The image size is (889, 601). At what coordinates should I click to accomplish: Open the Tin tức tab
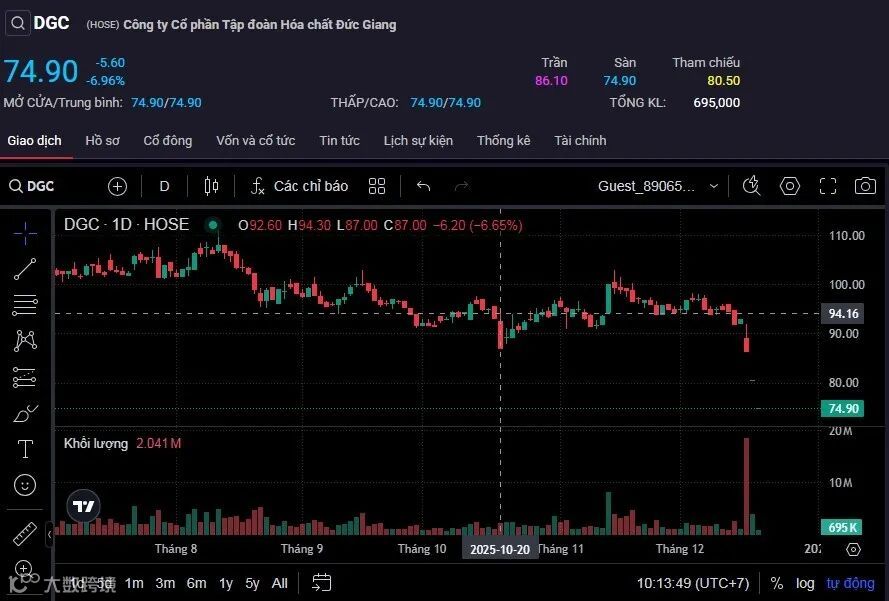click(339, 141)
